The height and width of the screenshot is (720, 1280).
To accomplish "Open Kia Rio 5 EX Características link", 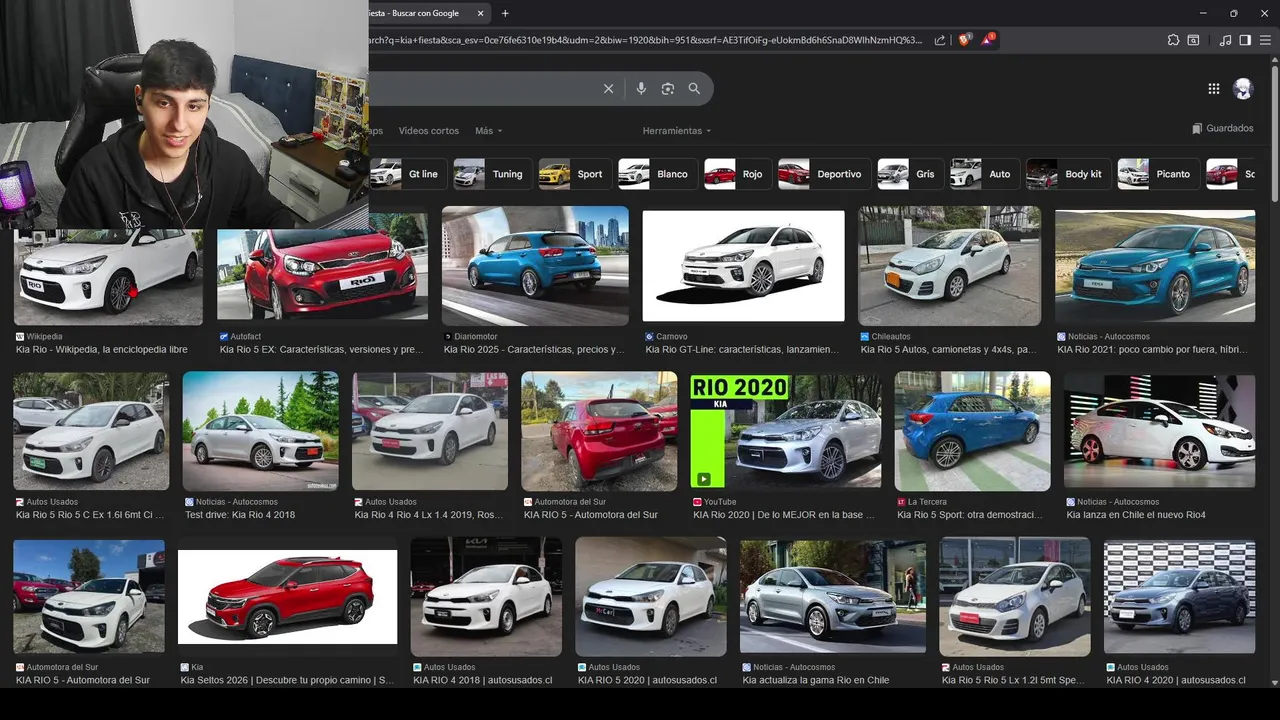I will 321,350.
